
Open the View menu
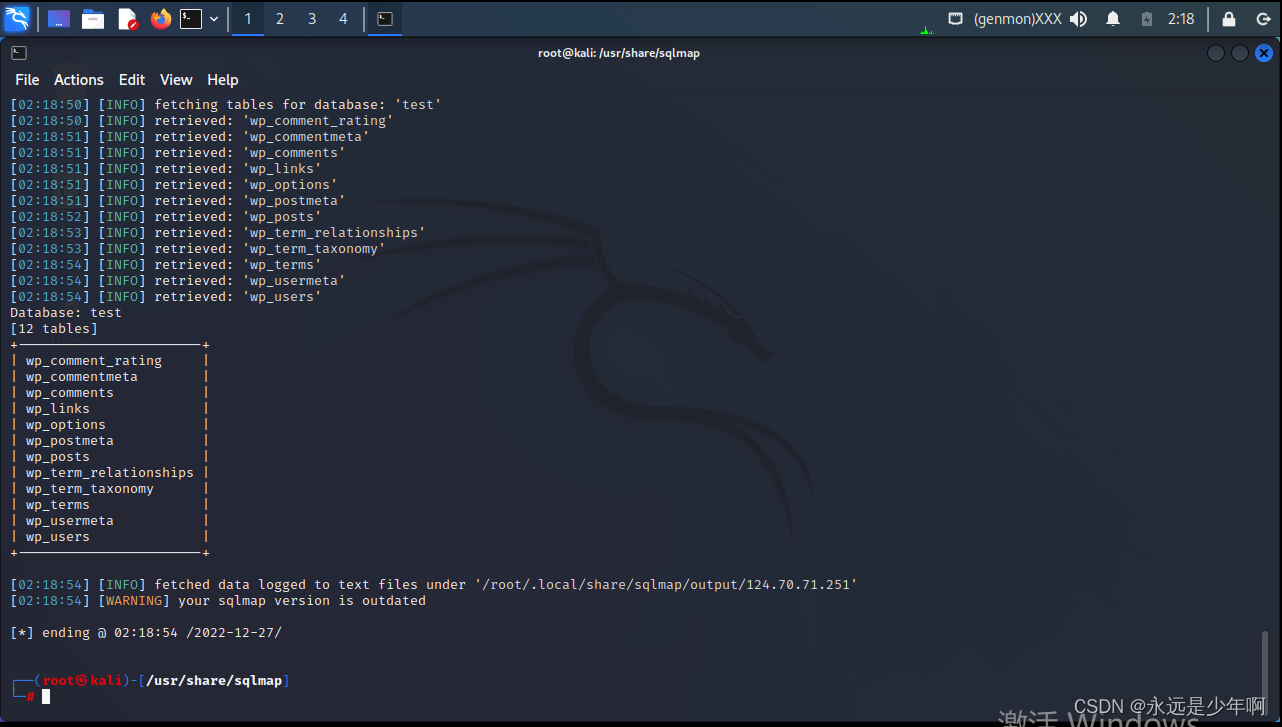point(176,80)
